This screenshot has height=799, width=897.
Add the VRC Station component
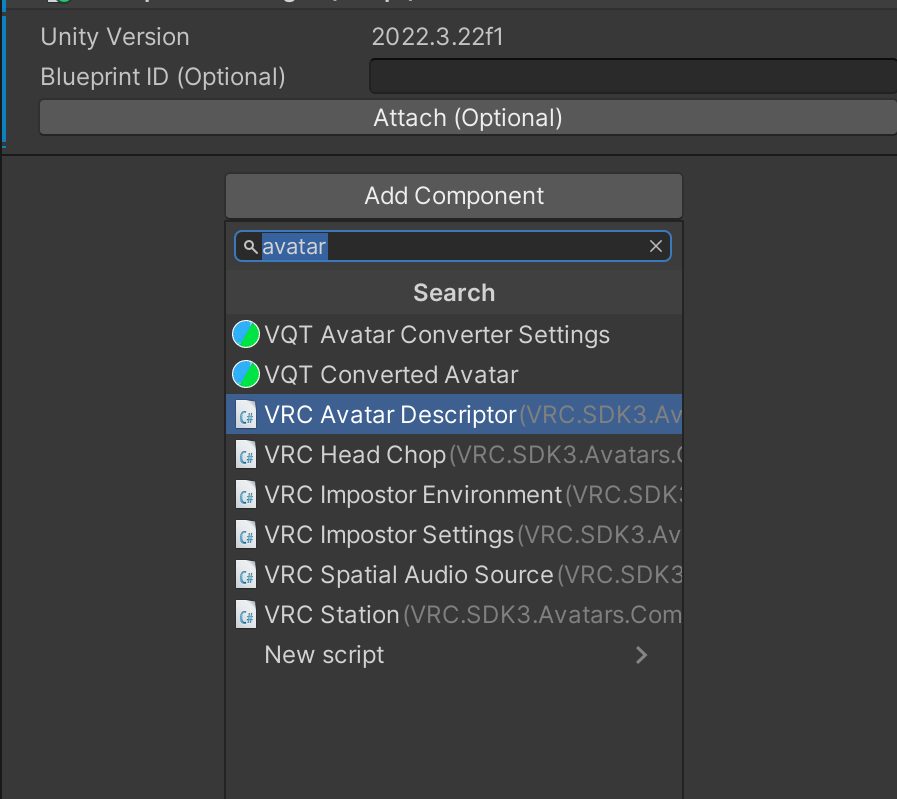pyautogui.click(x=332, y=615)
